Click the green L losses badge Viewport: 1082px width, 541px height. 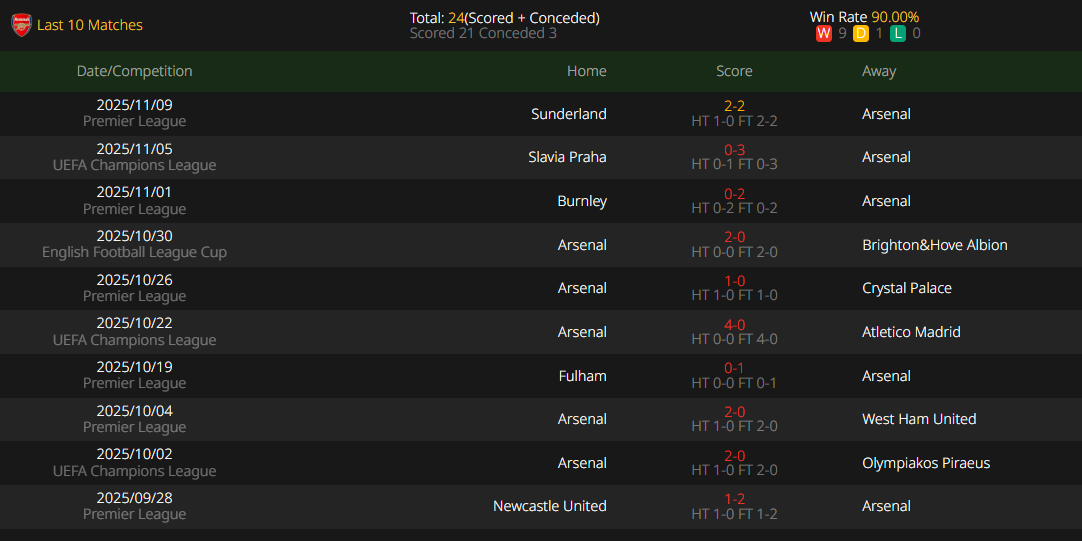[898, 34]
